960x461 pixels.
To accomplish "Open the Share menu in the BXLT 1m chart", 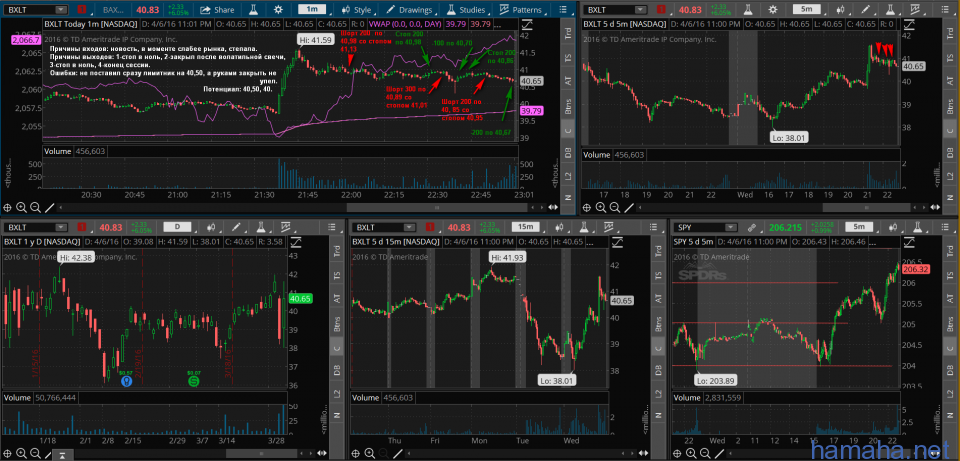I will point(217,10).
